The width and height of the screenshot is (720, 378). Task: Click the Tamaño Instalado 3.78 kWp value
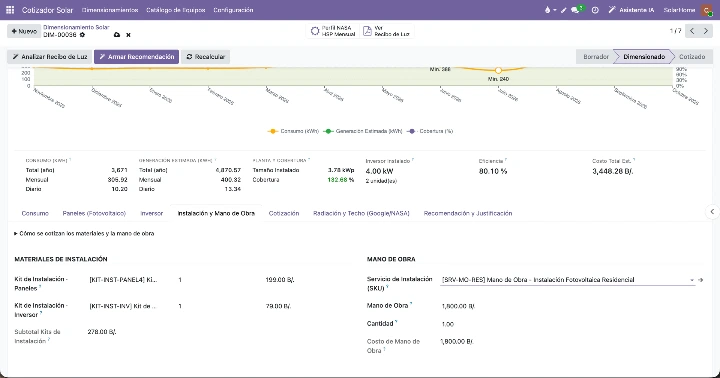pyautogui.click(x=341, y=170)
